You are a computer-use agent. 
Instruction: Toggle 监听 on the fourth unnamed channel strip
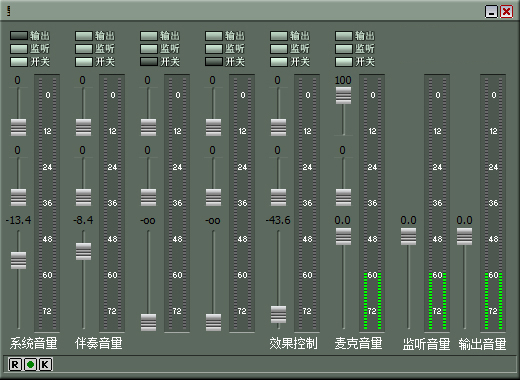(214, 49)
